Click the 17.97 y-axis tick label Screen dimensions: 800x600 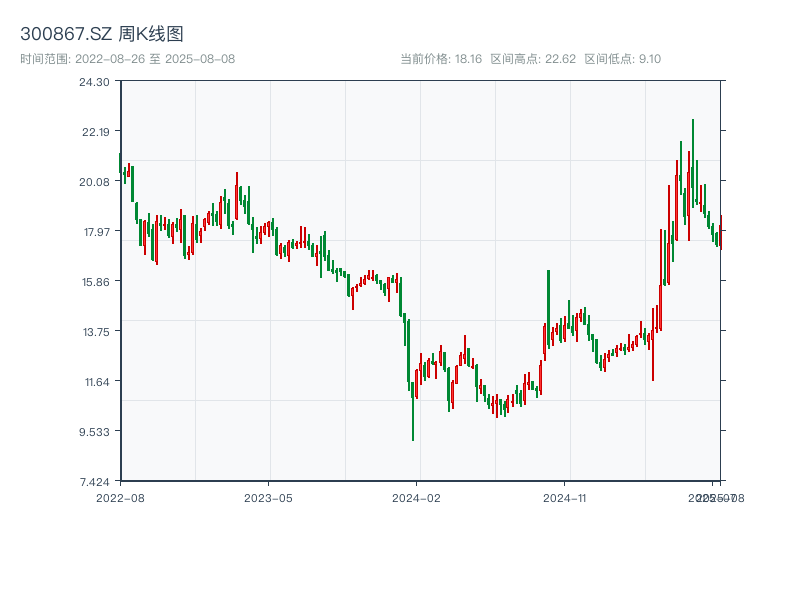pyautogui.click(x=95, y=232)
